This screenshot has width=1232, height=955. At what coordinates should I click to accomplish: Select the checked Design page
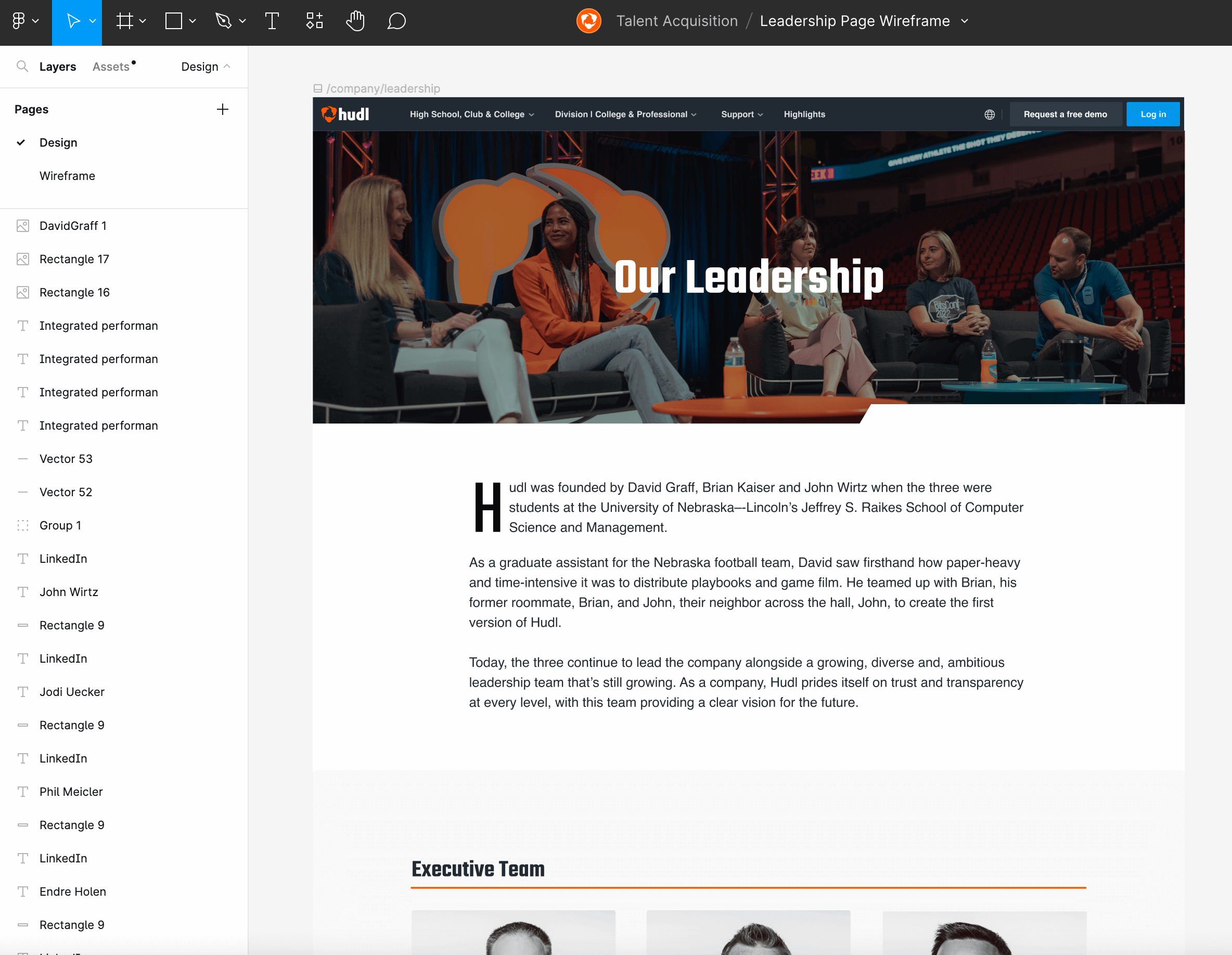pos(58,143)
